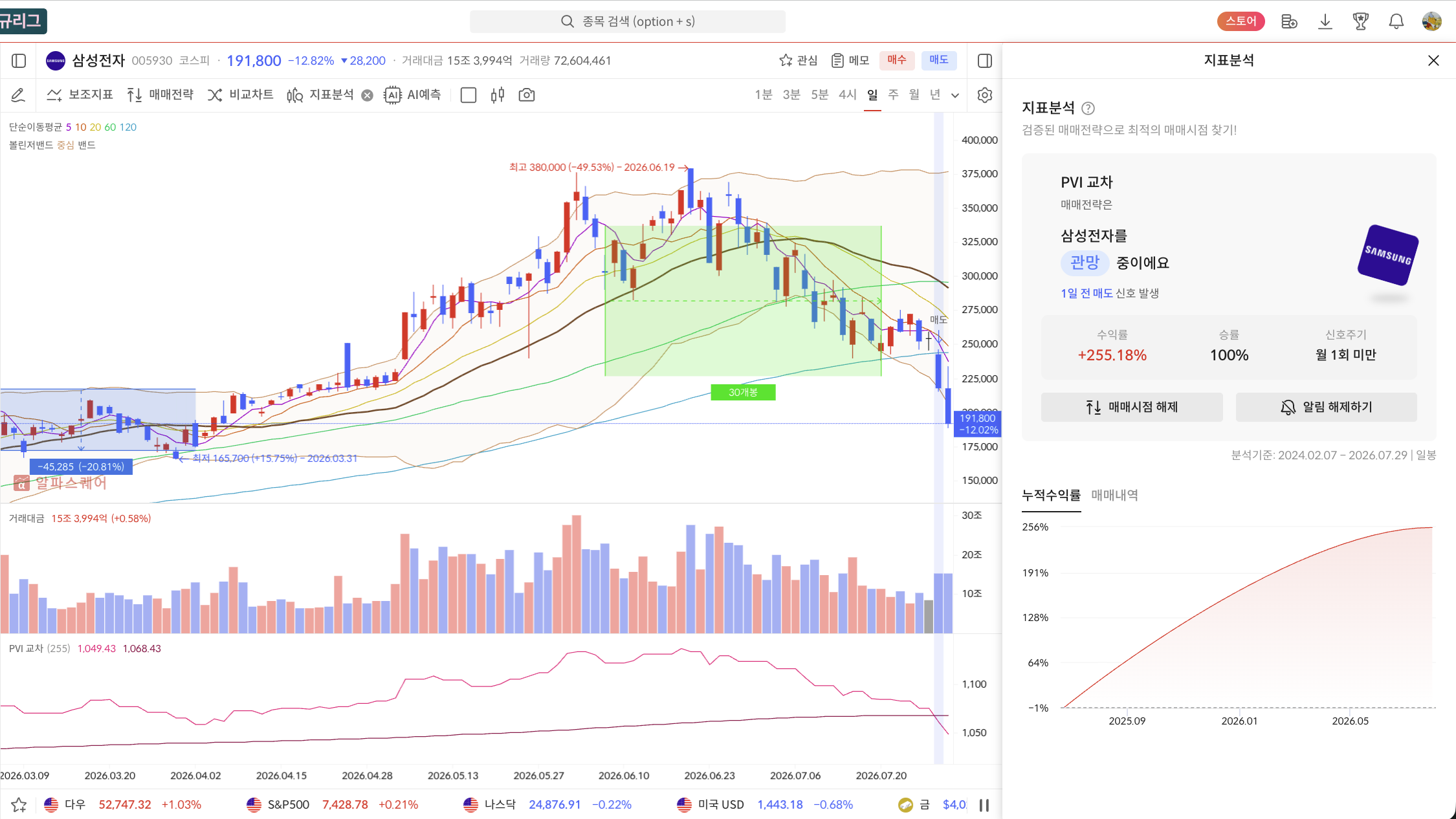
Task: Click the S&P500 index ticker
Action: (x=332, y=805)
